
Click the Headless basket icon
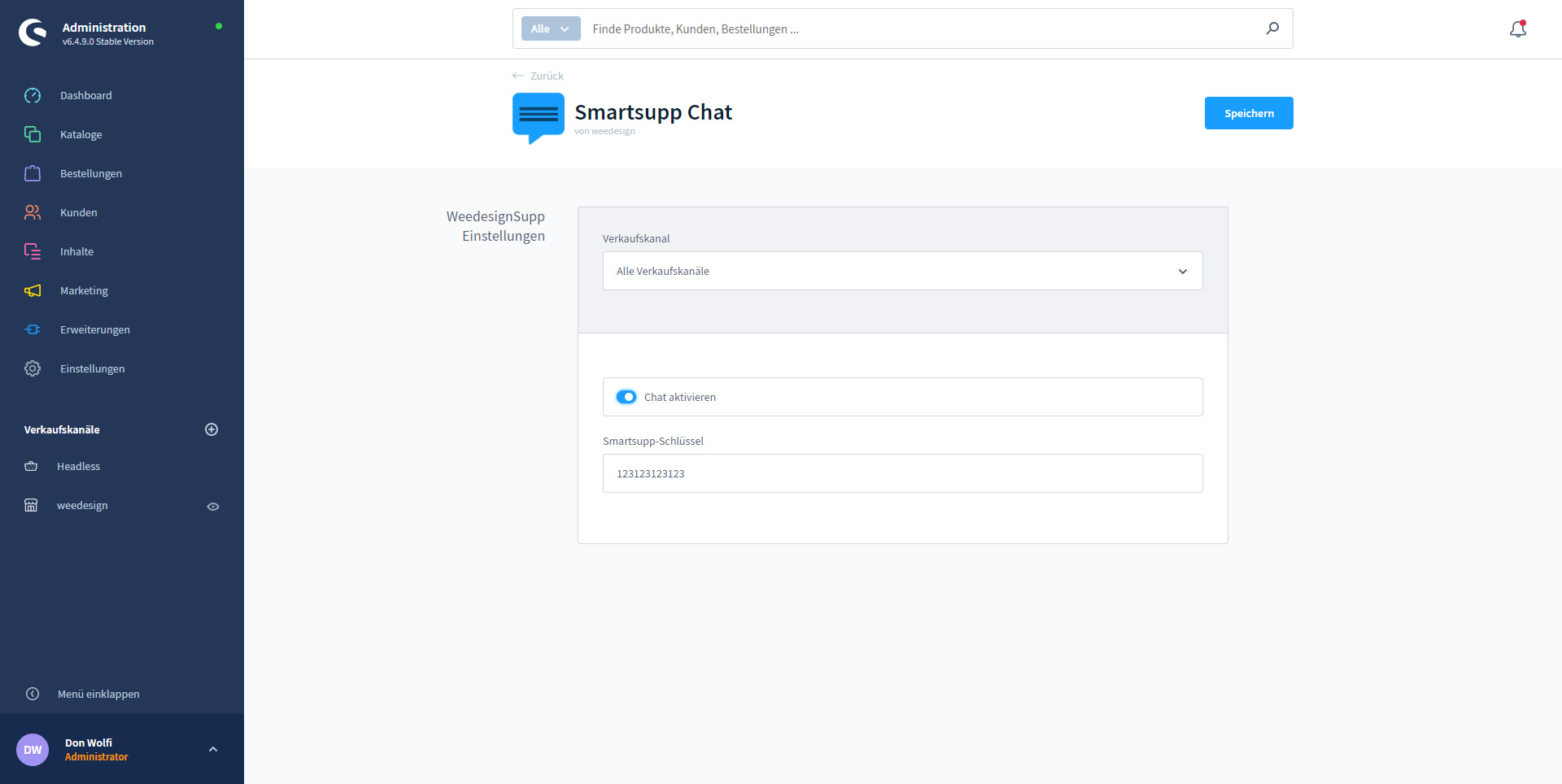(31, 466)
